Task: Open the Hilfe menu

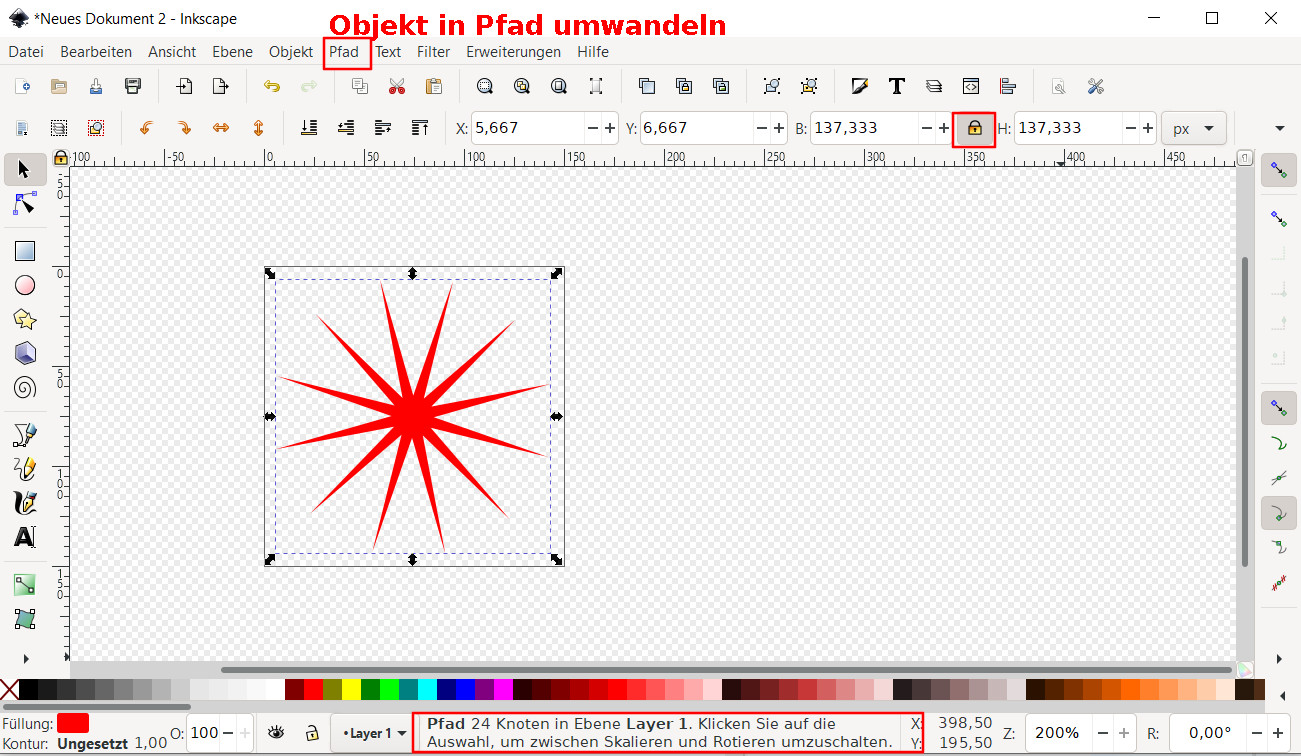Action: (x=593, y=52)
